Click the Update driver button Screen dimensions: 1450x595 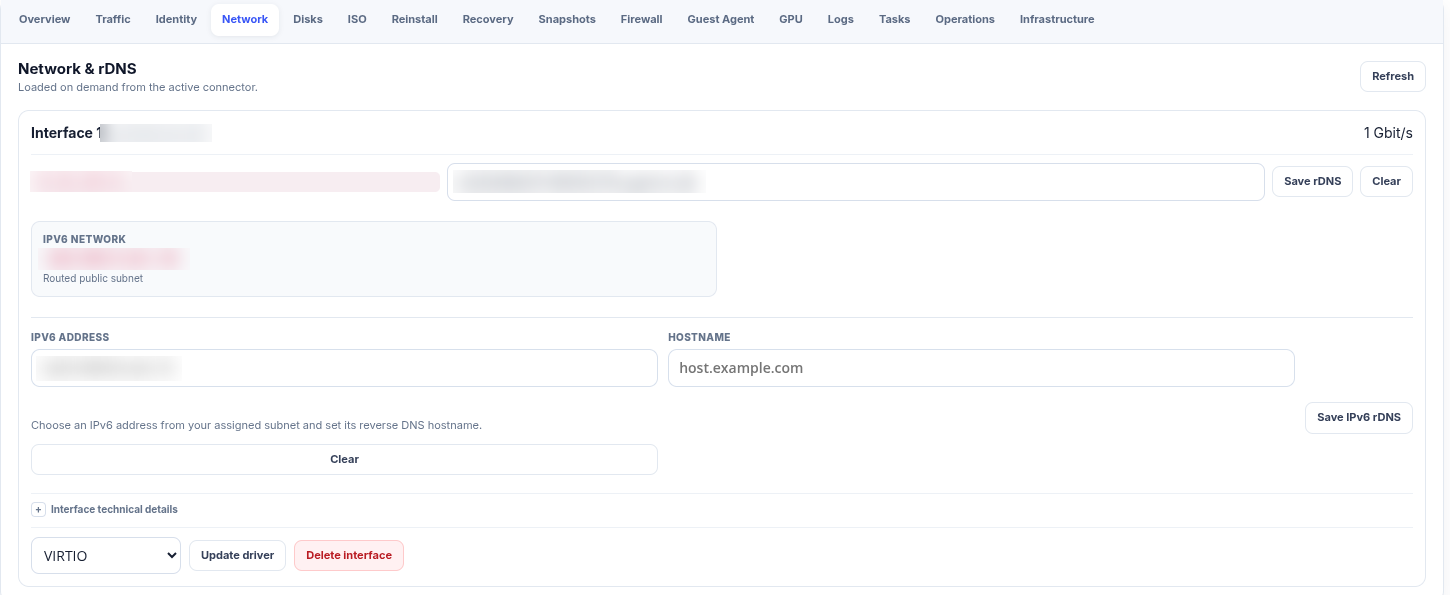pyautogui.click(x=238, y=555)
